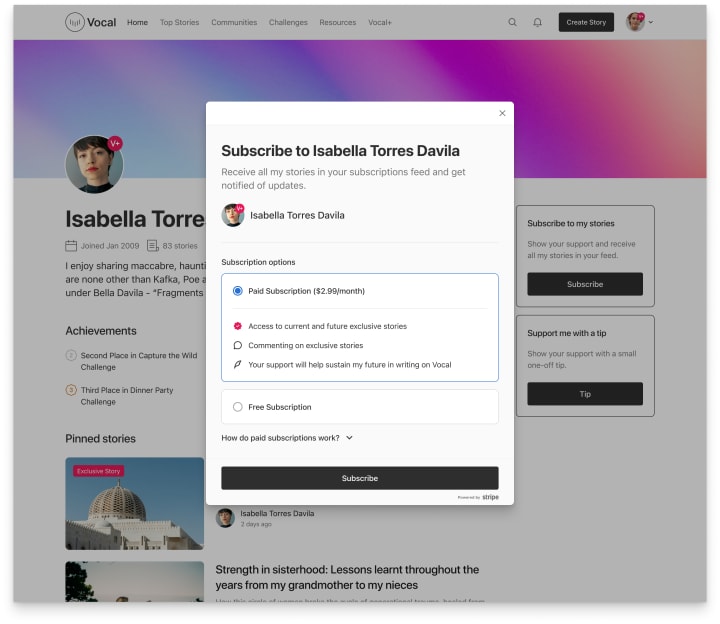Image resolution: width=720 pixels, height=624 pixels.
Task: Open the 'Strength in sisterhood' story title
Action: point(347,577)
